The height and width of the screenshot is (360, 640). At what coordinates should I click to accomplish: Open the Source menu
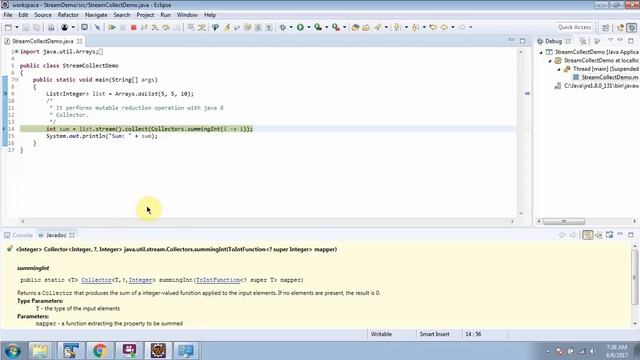pos(43,15)
